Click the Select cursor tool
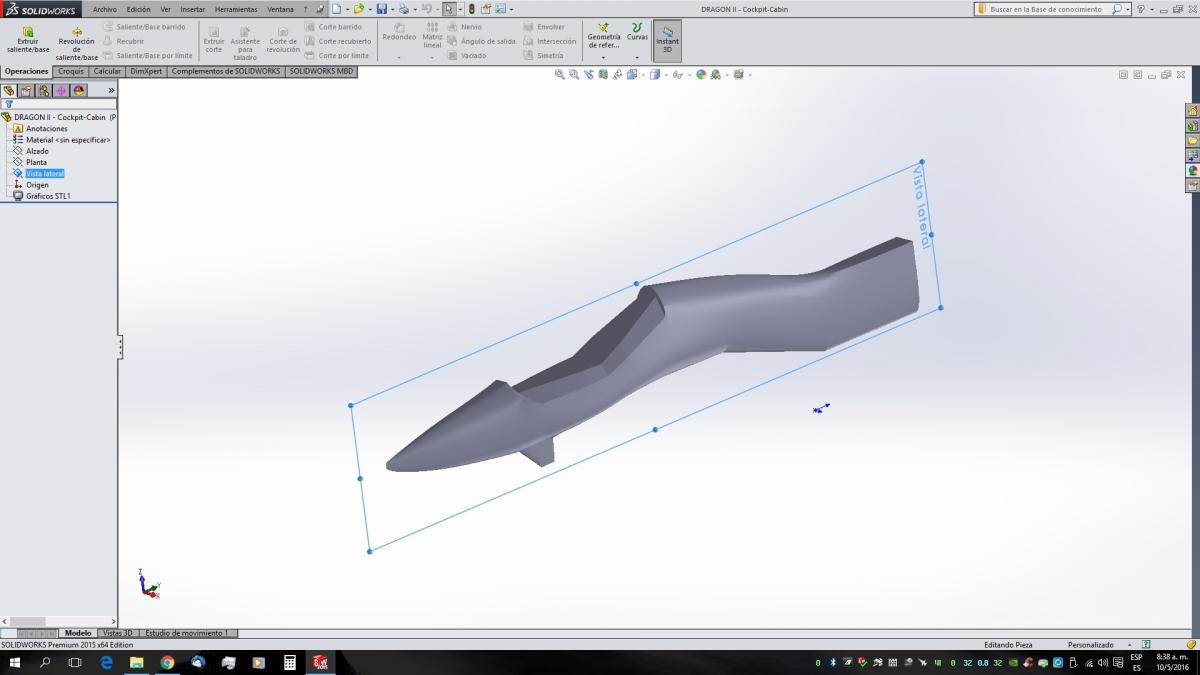Screen dimensions: 1200x675 tap(449, 9)
